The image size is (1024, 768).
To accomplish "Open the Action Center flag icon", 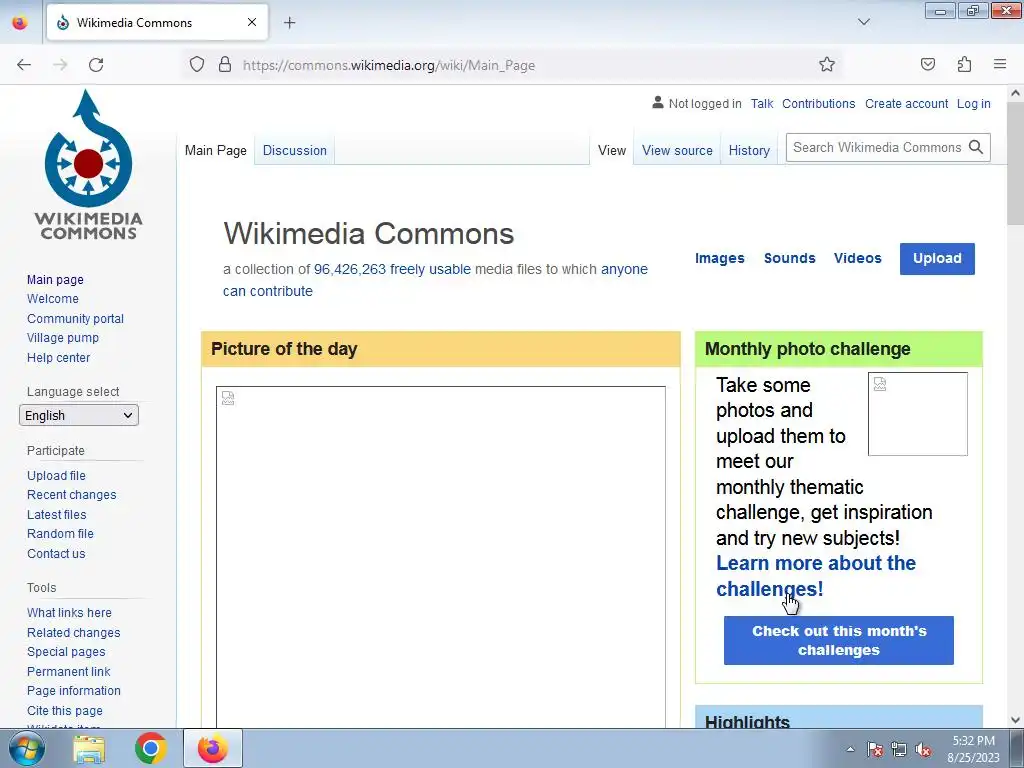I will coord(875,750).
